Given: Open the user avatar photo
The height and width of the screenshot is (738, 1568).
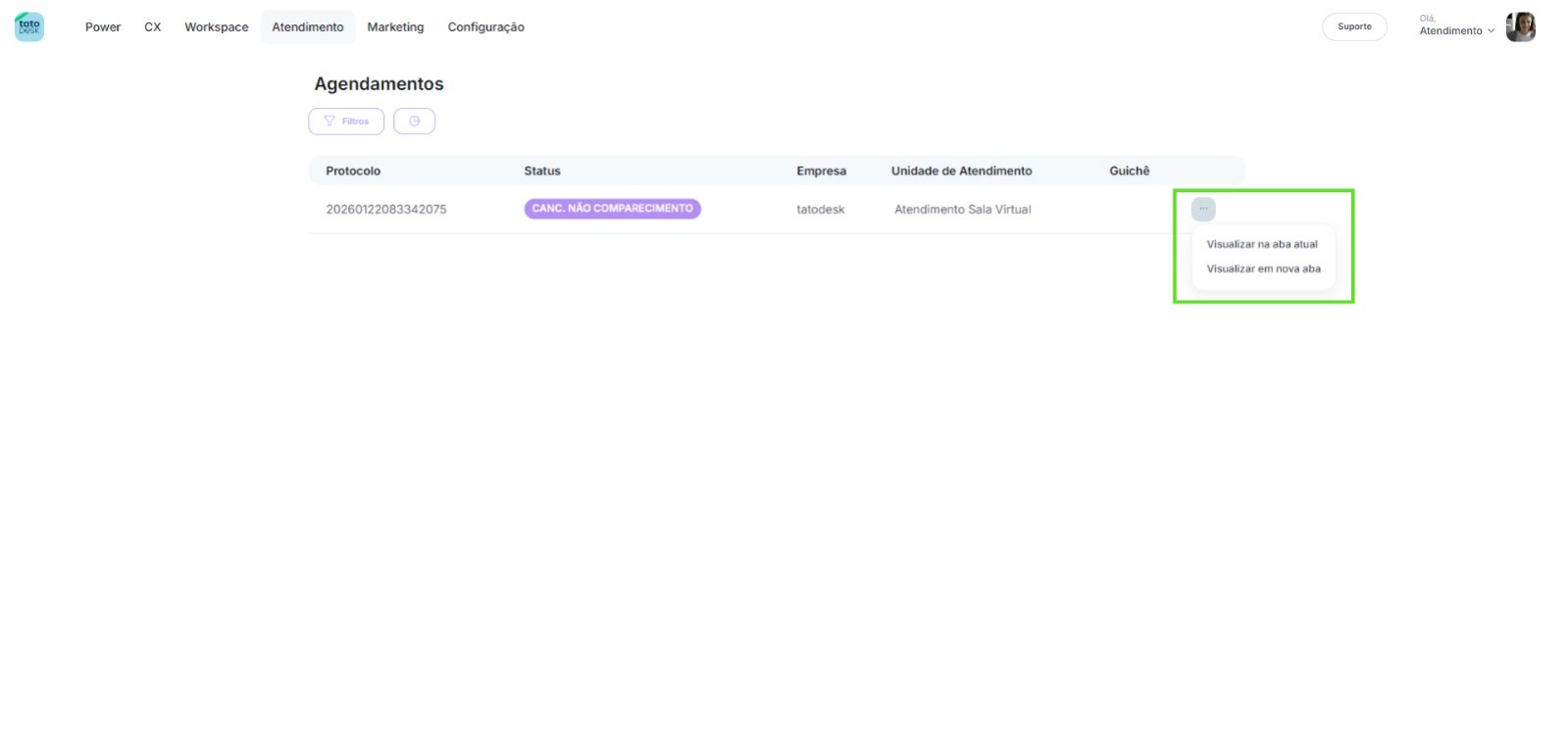Looking at the screenshot, I should 1520,26.
